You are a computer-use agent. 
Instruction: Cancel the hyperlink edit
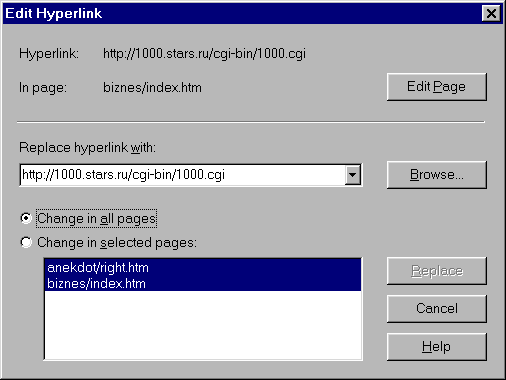[x=437, y=308]
